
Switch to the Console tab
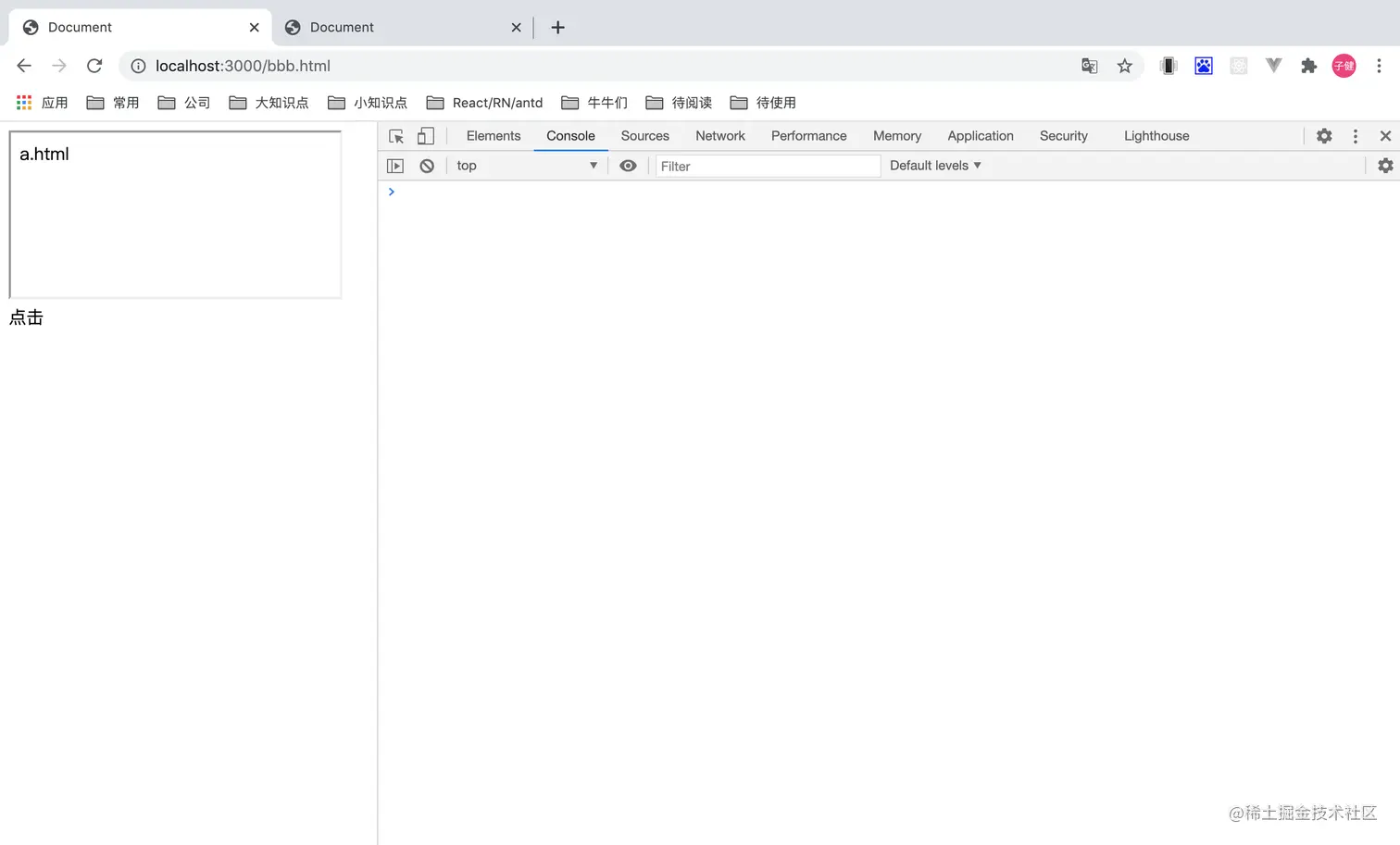coord(570,136)
